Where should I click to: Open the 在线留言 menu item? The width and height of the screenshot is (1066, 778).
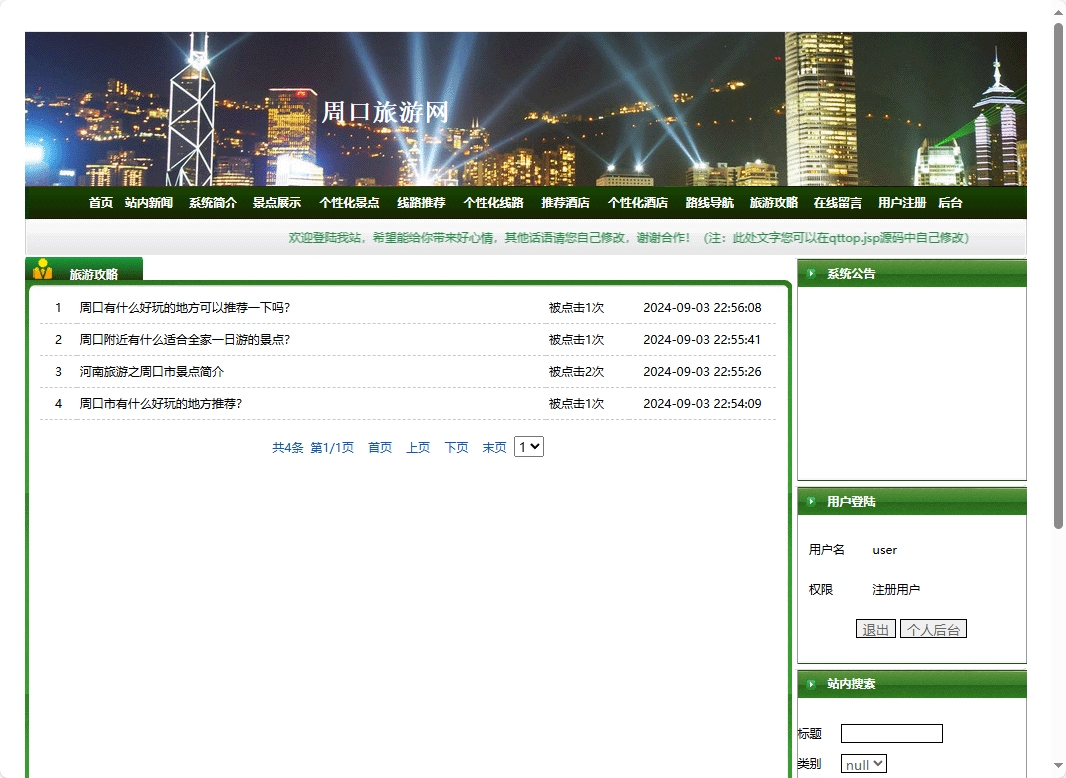(837, 202)
